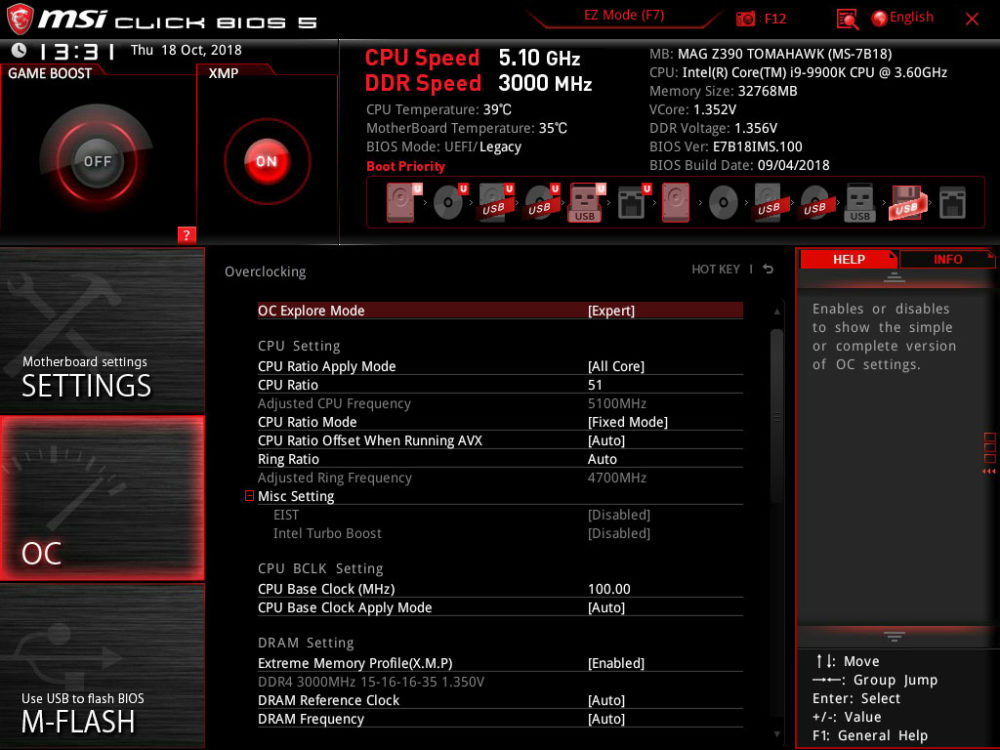Change language via English label
Image resolution: width=1000 pixels, height=750 pixels.
coord(911,17)
